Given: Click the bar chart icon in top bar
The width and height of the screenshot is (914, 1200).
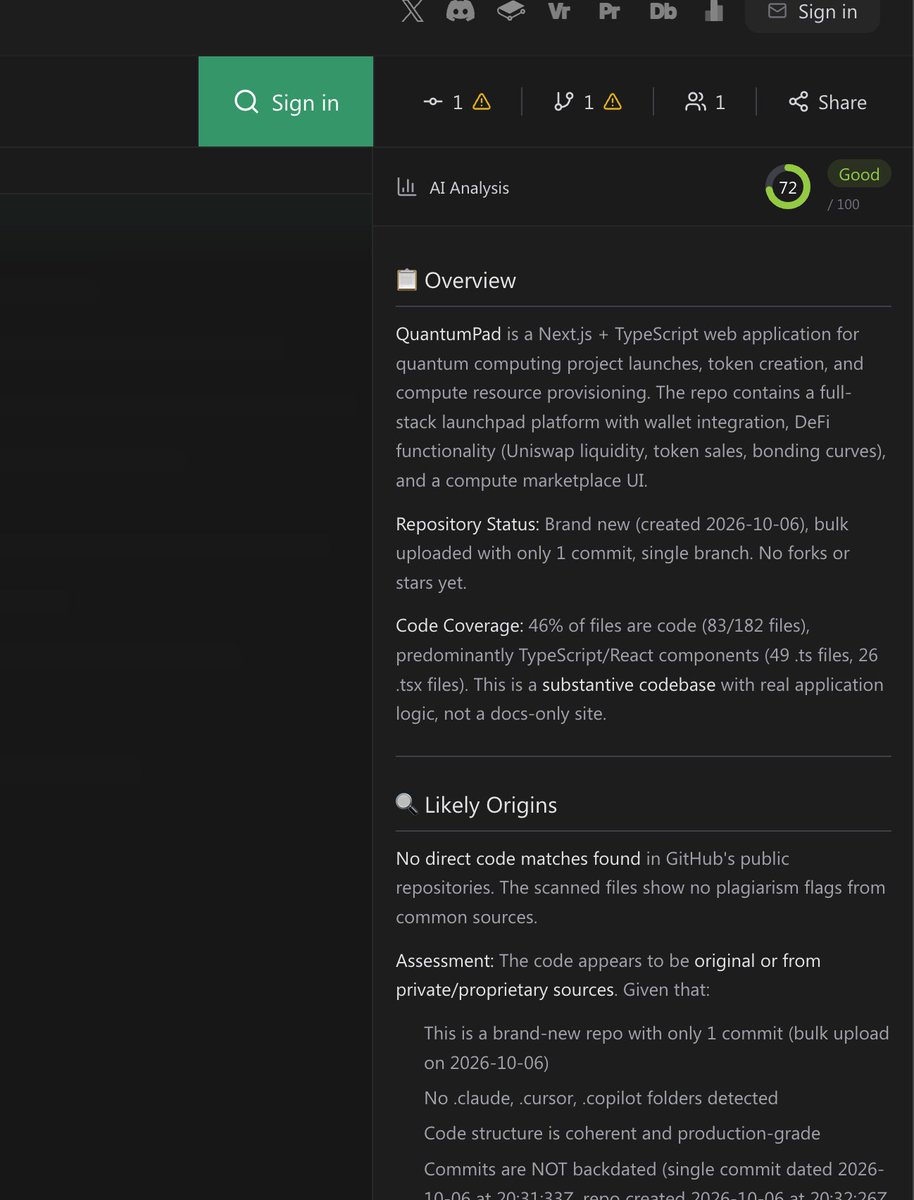Looking at the screenshot, I should (x=714, y=11).
